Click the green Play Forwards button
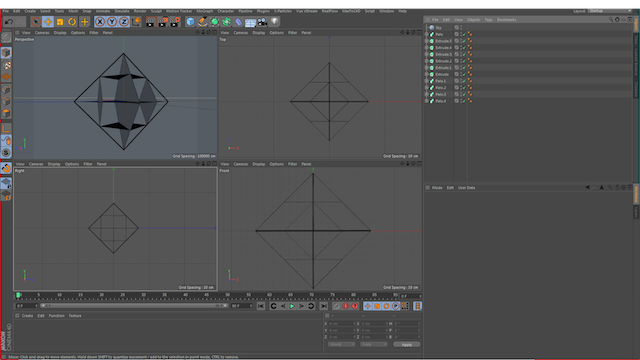Image resolution: width=640 pixels, height=360 pixels. coord(292,306)
